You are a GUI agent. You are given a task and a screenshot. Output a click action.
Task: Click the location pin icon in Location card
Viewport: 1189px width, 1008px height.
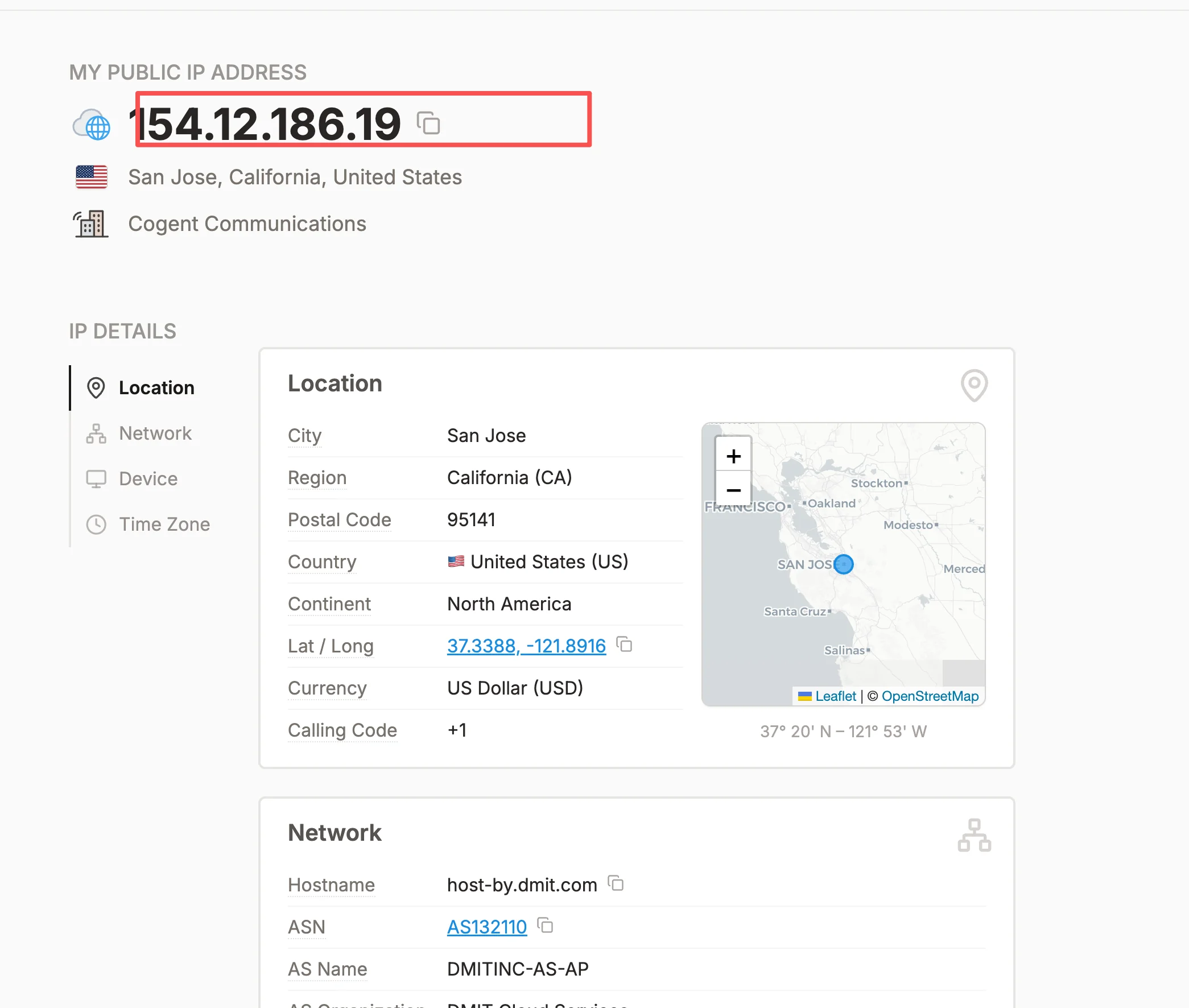pos(974,385)
